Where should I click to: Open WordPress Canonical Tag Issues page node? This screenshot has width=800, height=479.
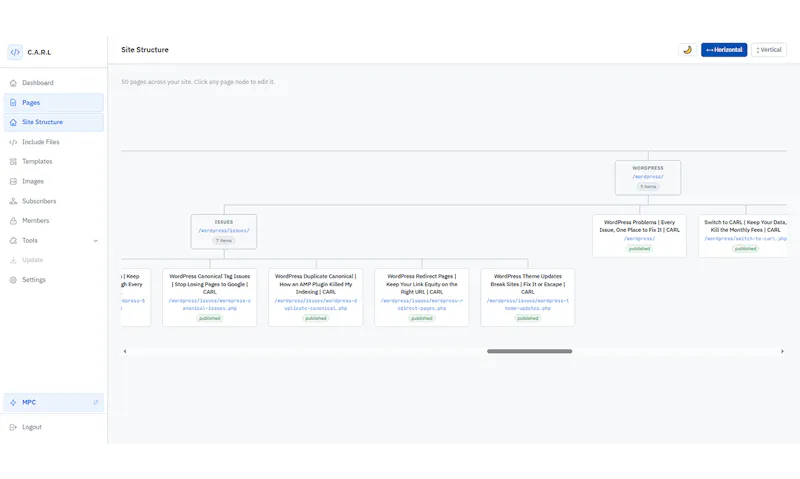coord(210,297)
